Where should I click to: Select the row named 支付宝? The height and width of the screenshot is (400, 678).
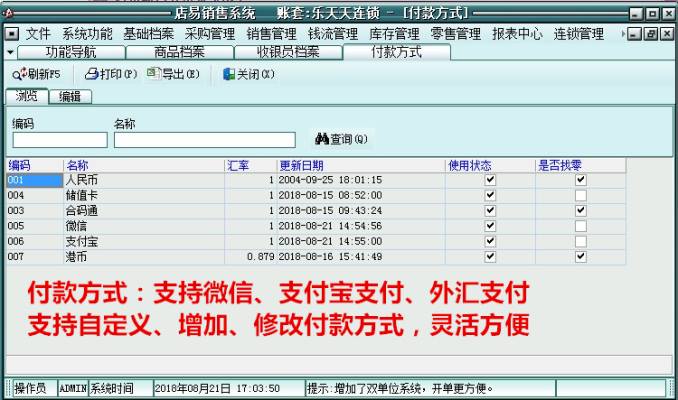[x=316, y=241]
